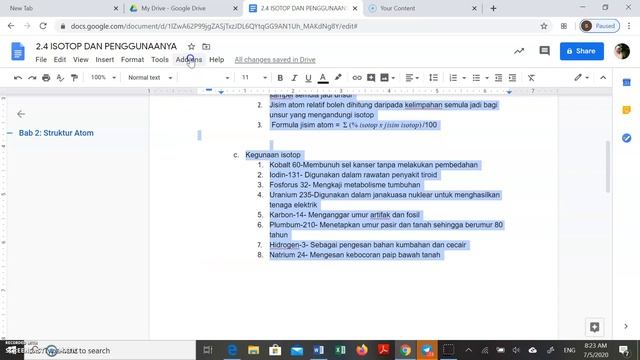Open the Edit menu
This screenshot has height=360, width=640.
pyautogui.click(x=60, y=60)
